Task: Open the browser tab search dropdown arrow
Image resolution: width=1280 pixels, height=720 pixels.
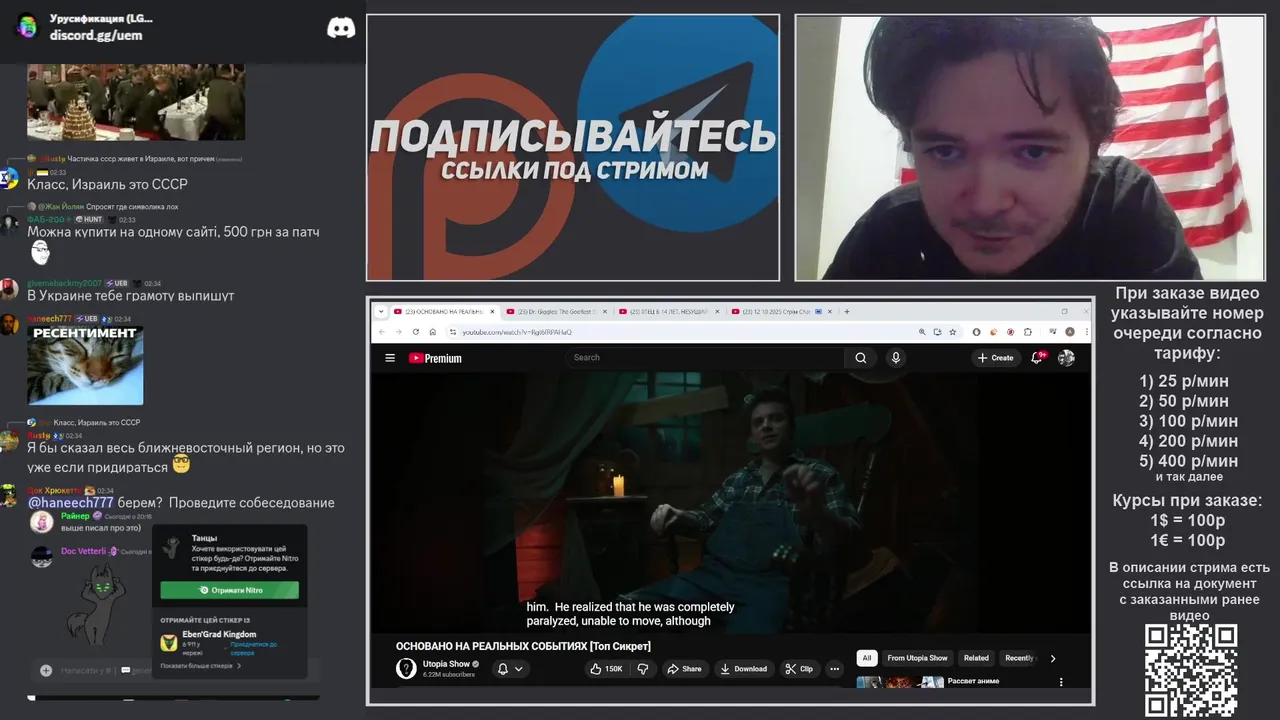Action: (381, 311)
